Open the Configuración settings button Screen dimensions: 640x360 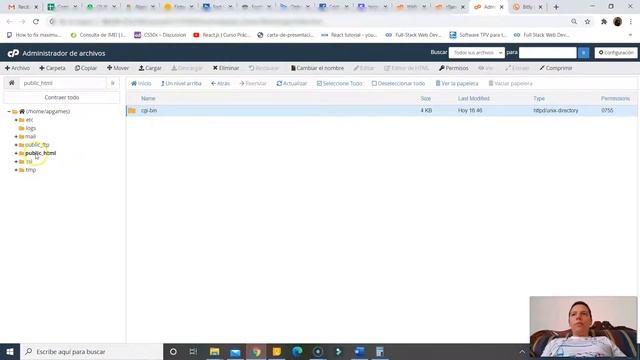(616, 53)
